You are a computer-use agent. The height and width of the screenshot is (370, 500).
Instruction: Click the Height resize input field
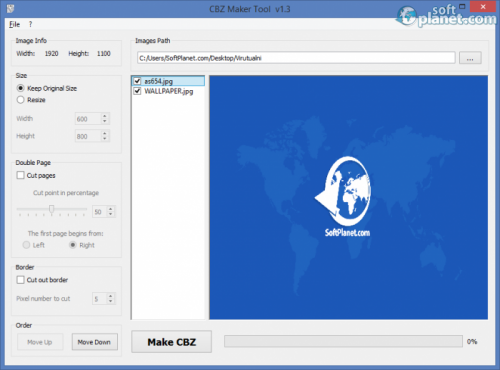[88, 136]
